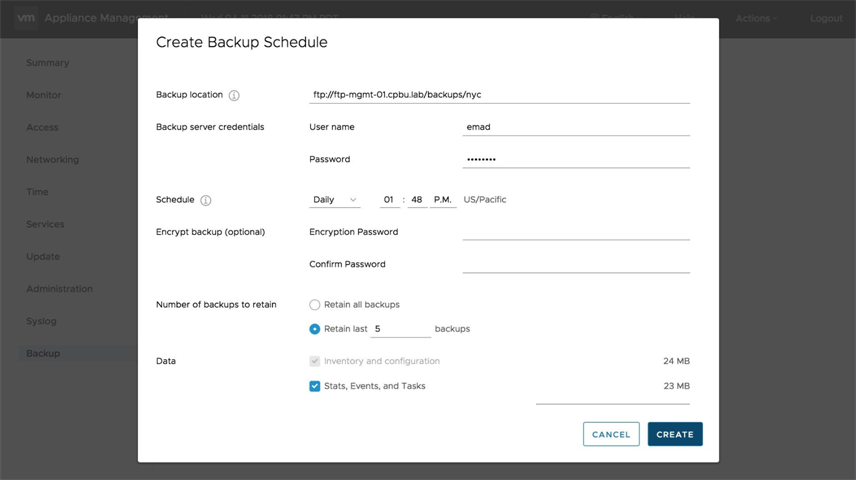
Task: Uncheck Stats, Events, and Tasks checkbox
Action: [315, 386]
